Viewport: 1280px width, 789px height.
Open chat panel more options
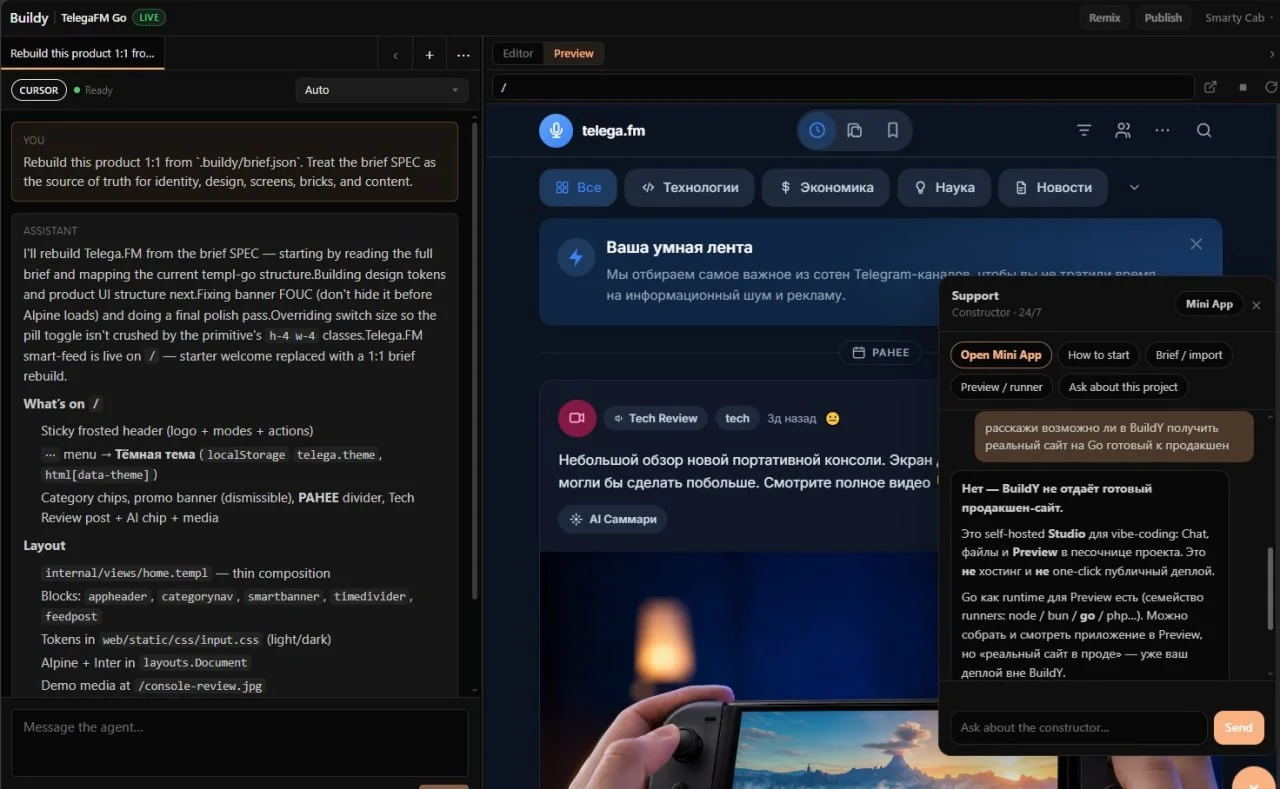click(x=463, y=55)
